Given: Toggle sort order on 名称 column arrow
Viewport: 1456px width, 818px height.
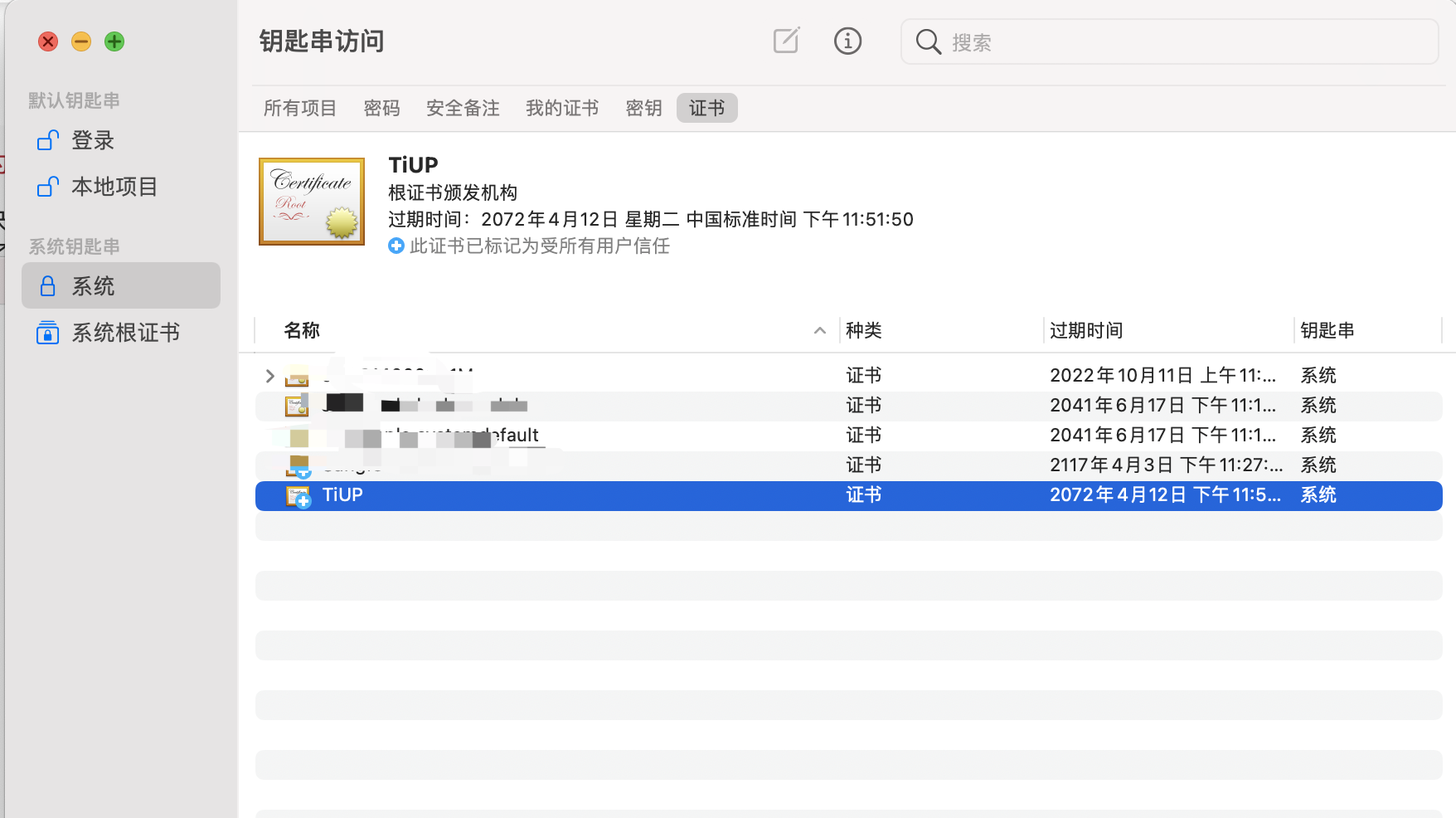Looking at the screenshot, I should 819,330.
